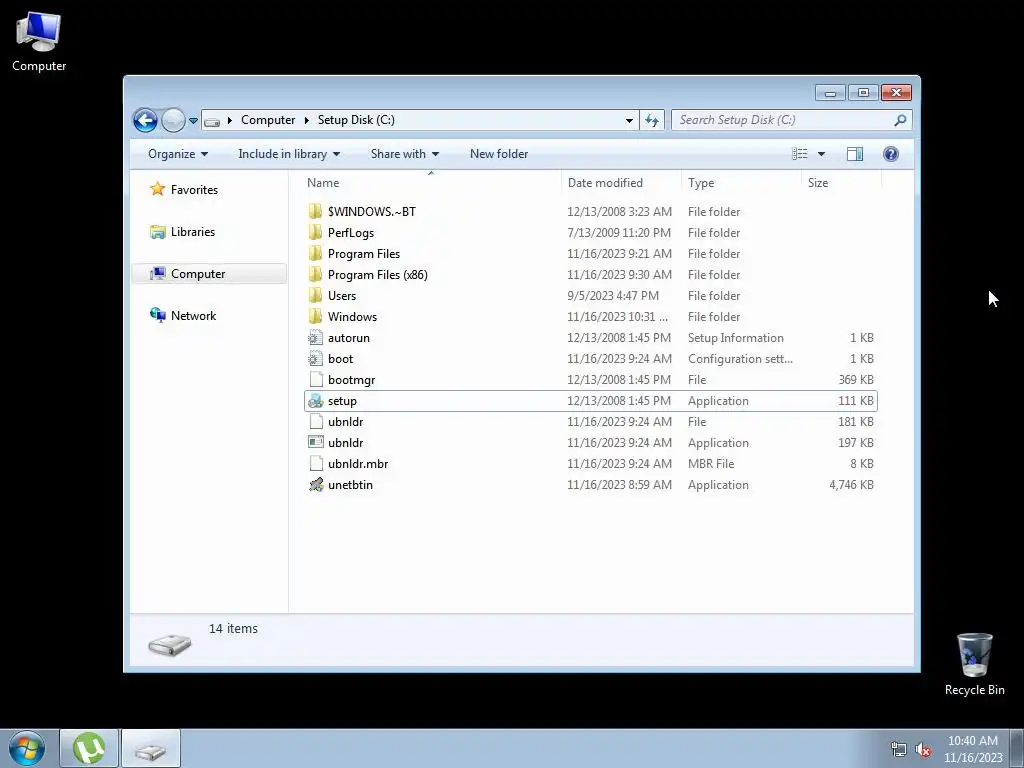Viewport: 1024px width, 768px height.
Task: Open the recent pages dropdown arrow
Action: pyautogui.click(x=193, y=121)
